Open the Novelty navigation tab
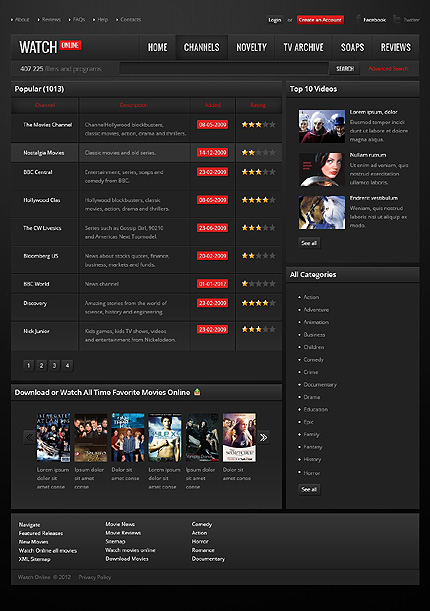This screenshot has height=611, width=430. click(251, 47)
